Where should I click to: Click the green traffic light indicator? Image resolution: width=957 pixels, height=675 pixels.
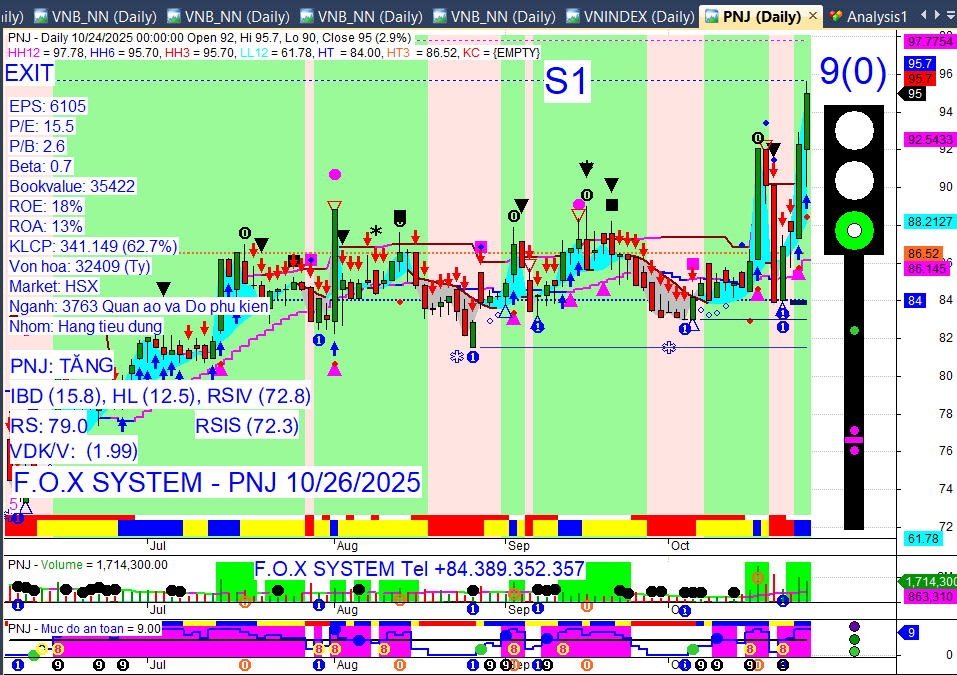854,231
